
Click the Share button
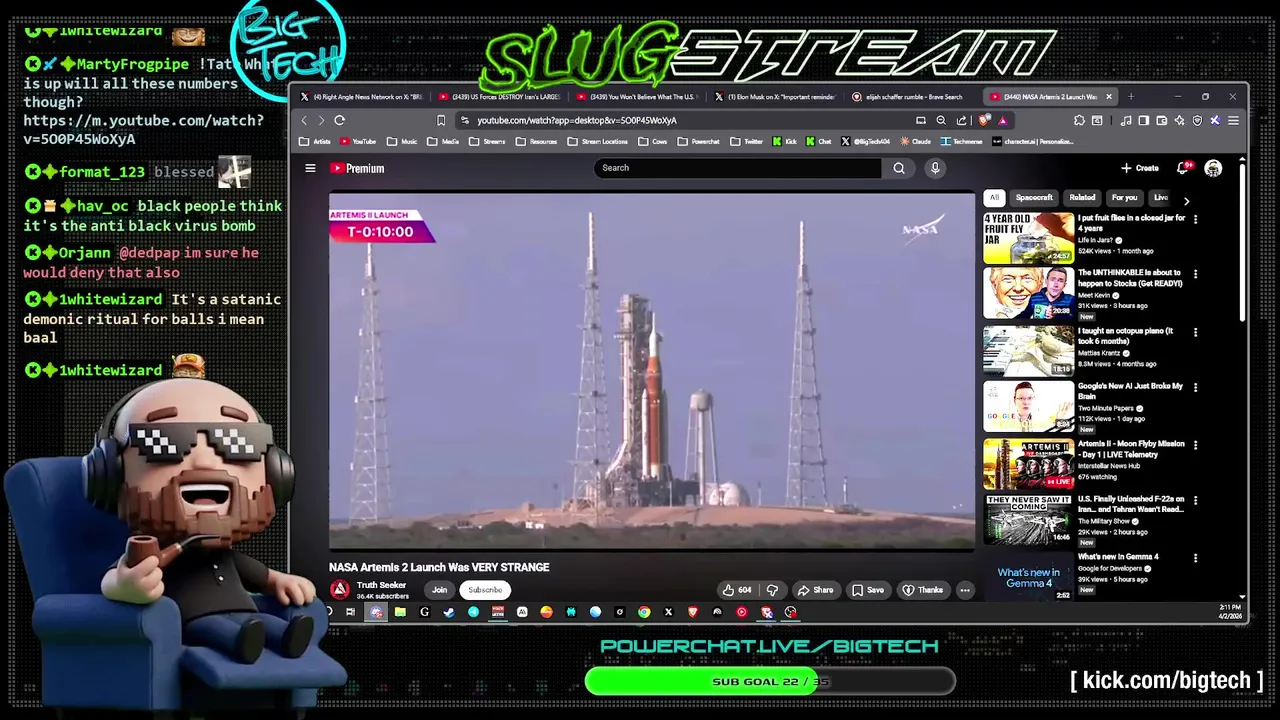(815, 590)
